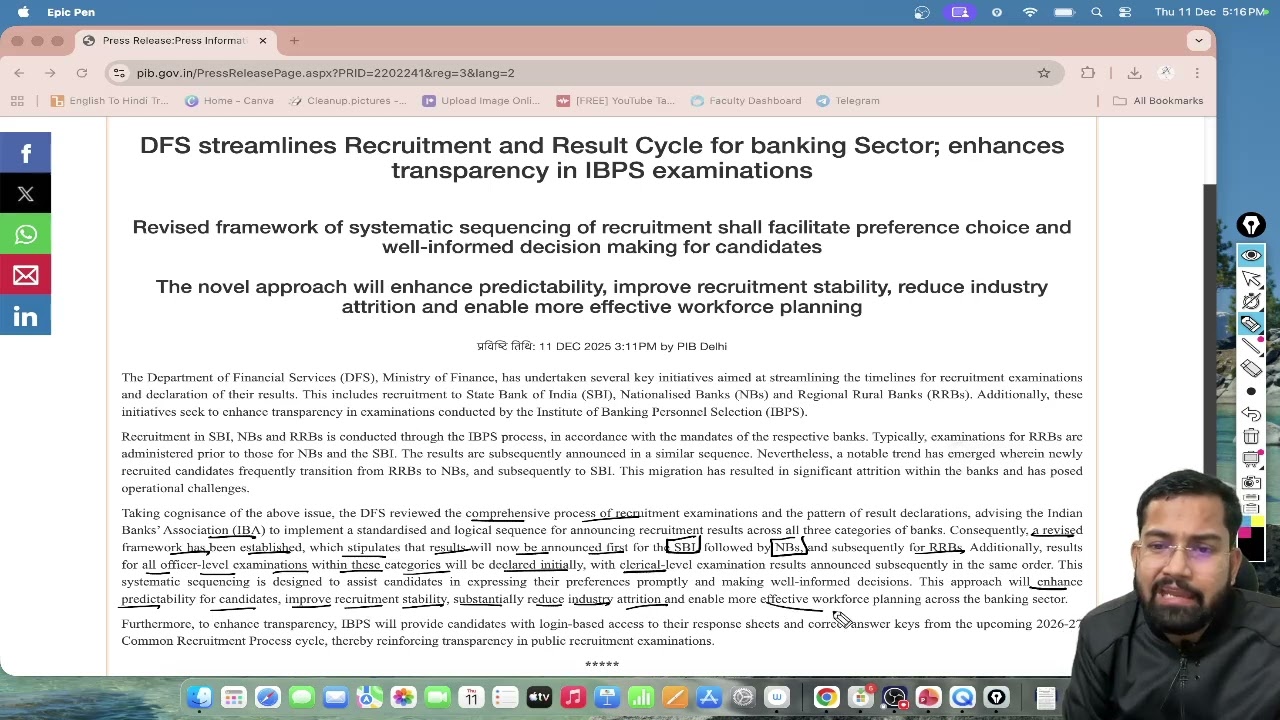Open the Cleanup.pictures bookmark

click(x=347, y=101)
